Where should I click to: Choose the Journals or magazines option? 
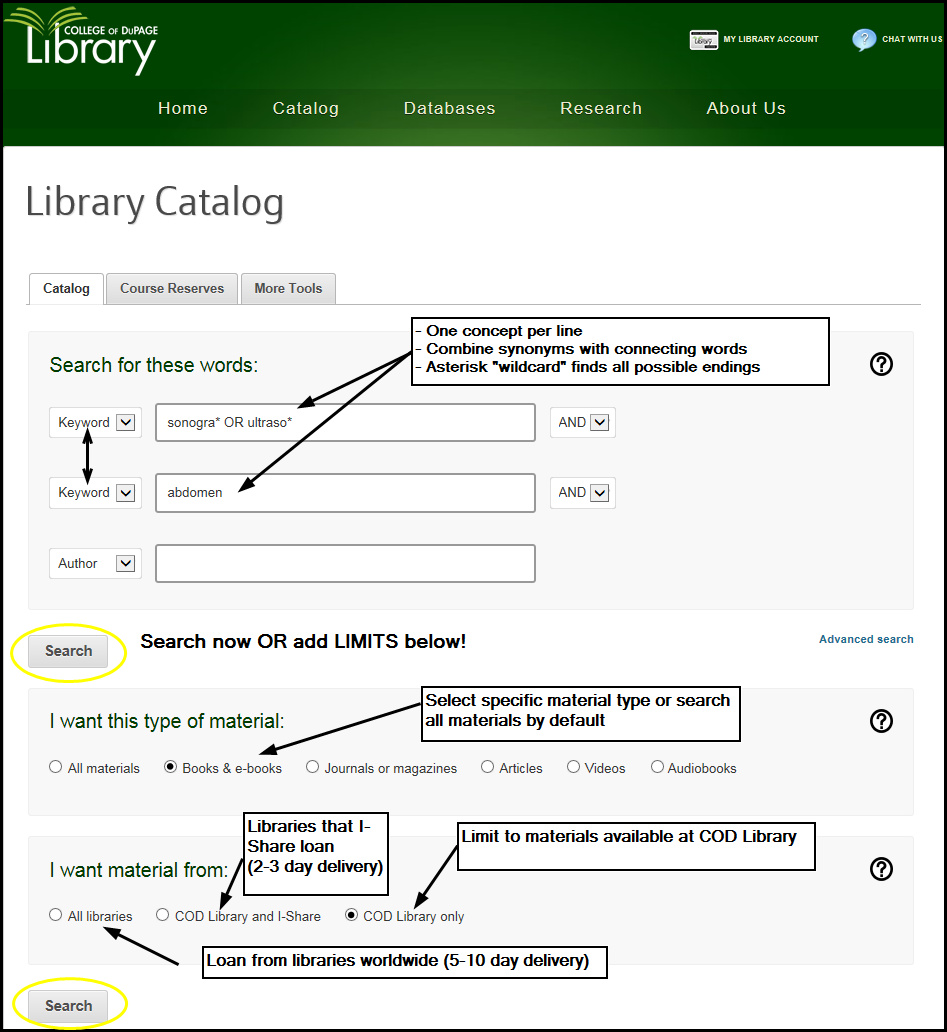tap(313, 767)
